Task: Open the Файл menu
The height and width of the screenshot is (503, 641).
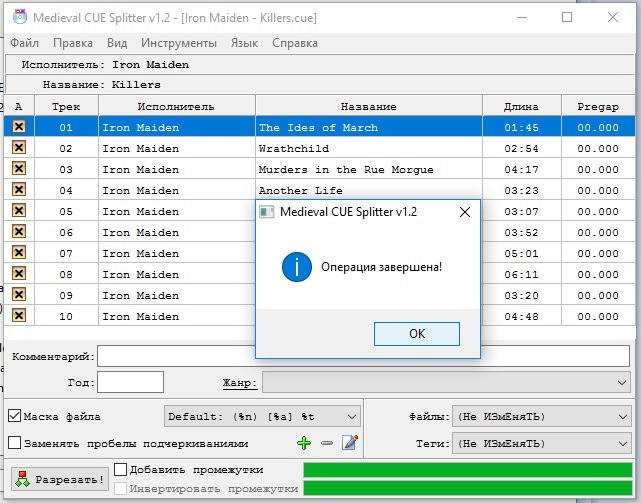Action: click(25, 43)
